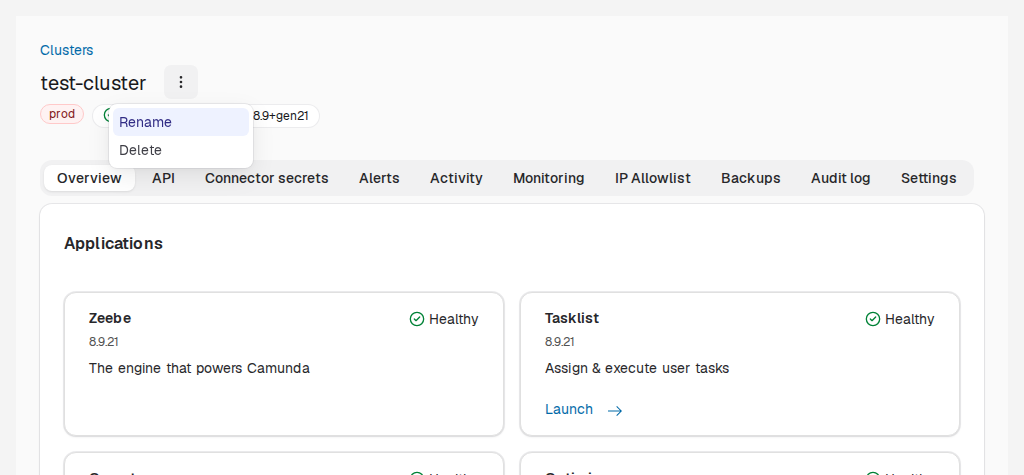Click the Applications heading
The image size is (1024, 475).
tap(114, 244)
